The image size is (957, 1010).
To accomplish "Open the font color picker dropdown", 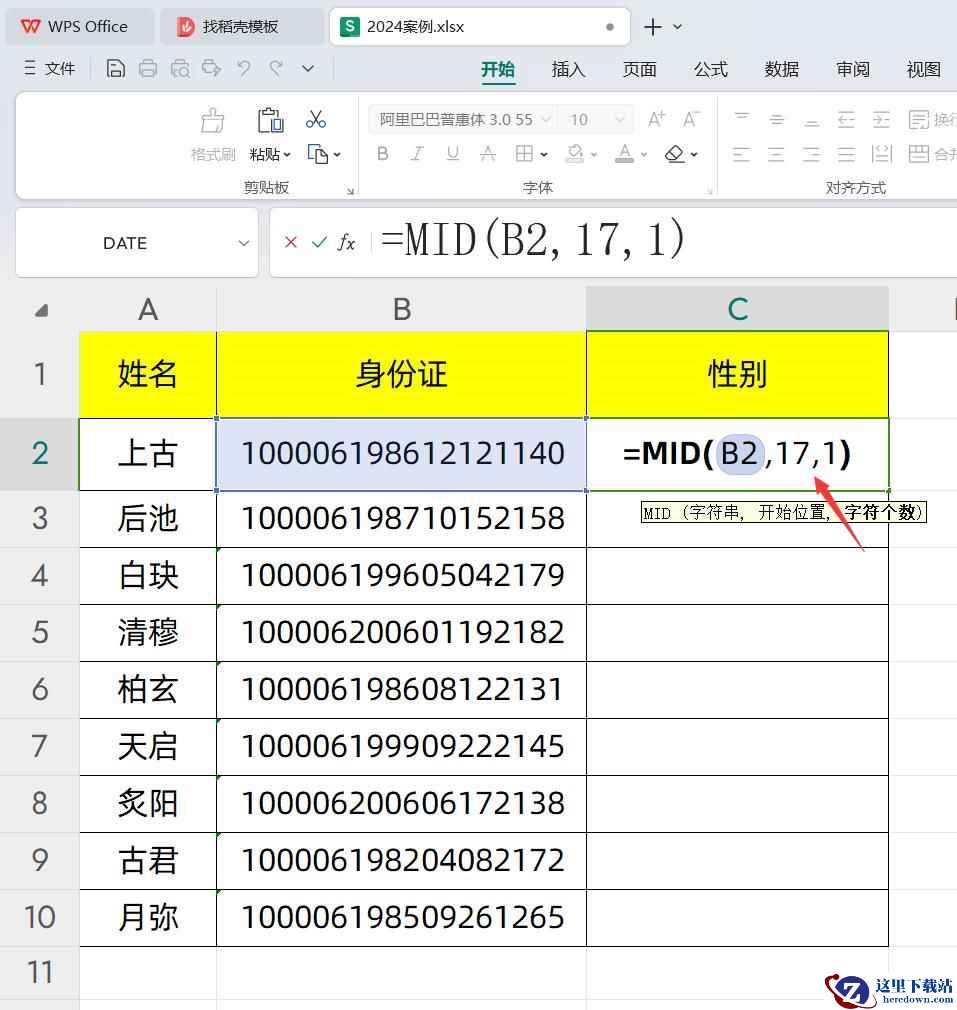I will tap(644, 155).
